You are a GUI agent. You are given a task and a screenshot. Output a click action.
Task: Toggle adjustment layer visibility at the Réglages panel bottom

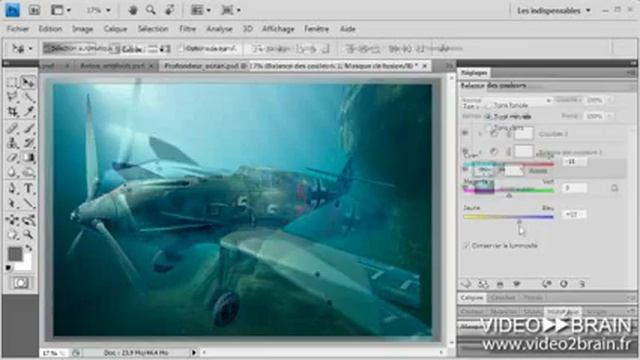pos(517,284)
